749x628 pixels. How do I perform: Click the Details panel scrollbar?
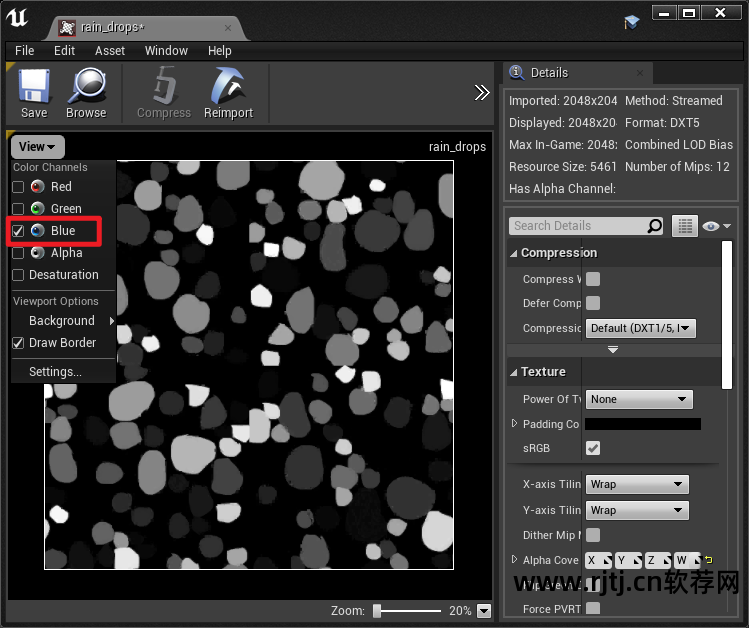tap(727, 315)
